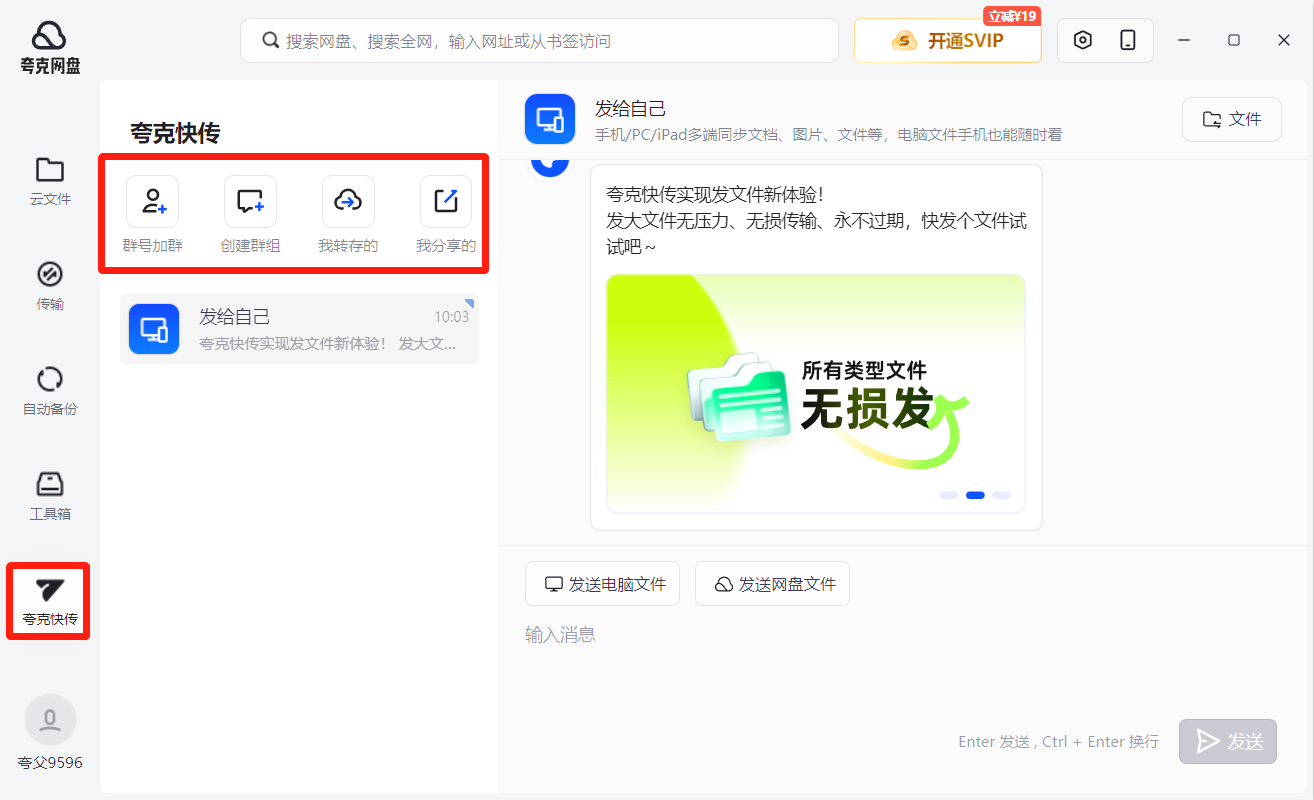This screenshot has height=800, width=1314.
Task: Click the 发送 send button
Action: (1227, 741)
